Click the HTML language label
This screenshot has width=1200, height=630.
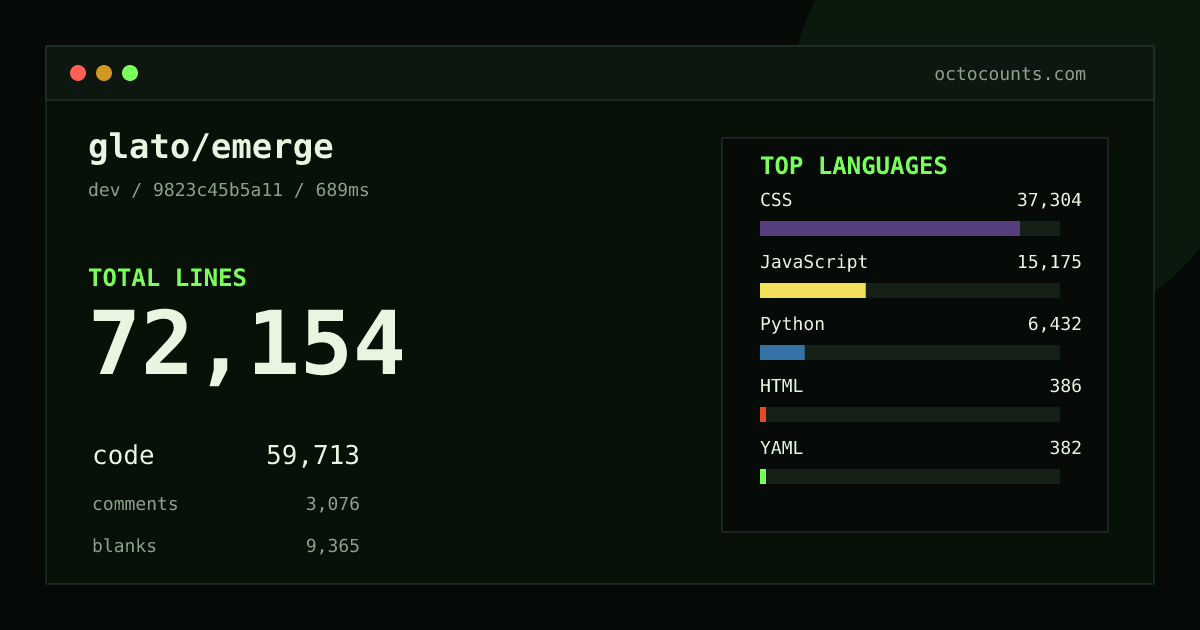click(x=781, y=386)
